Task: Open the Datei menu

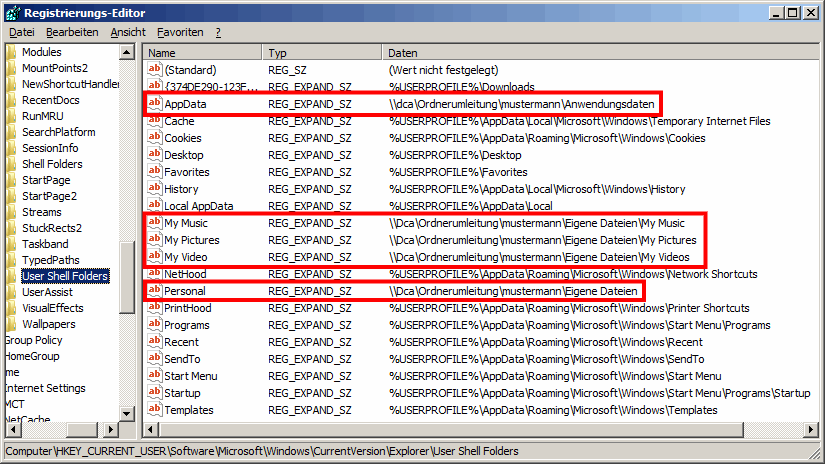Action: pyautogui.click(x=22, y=32)
